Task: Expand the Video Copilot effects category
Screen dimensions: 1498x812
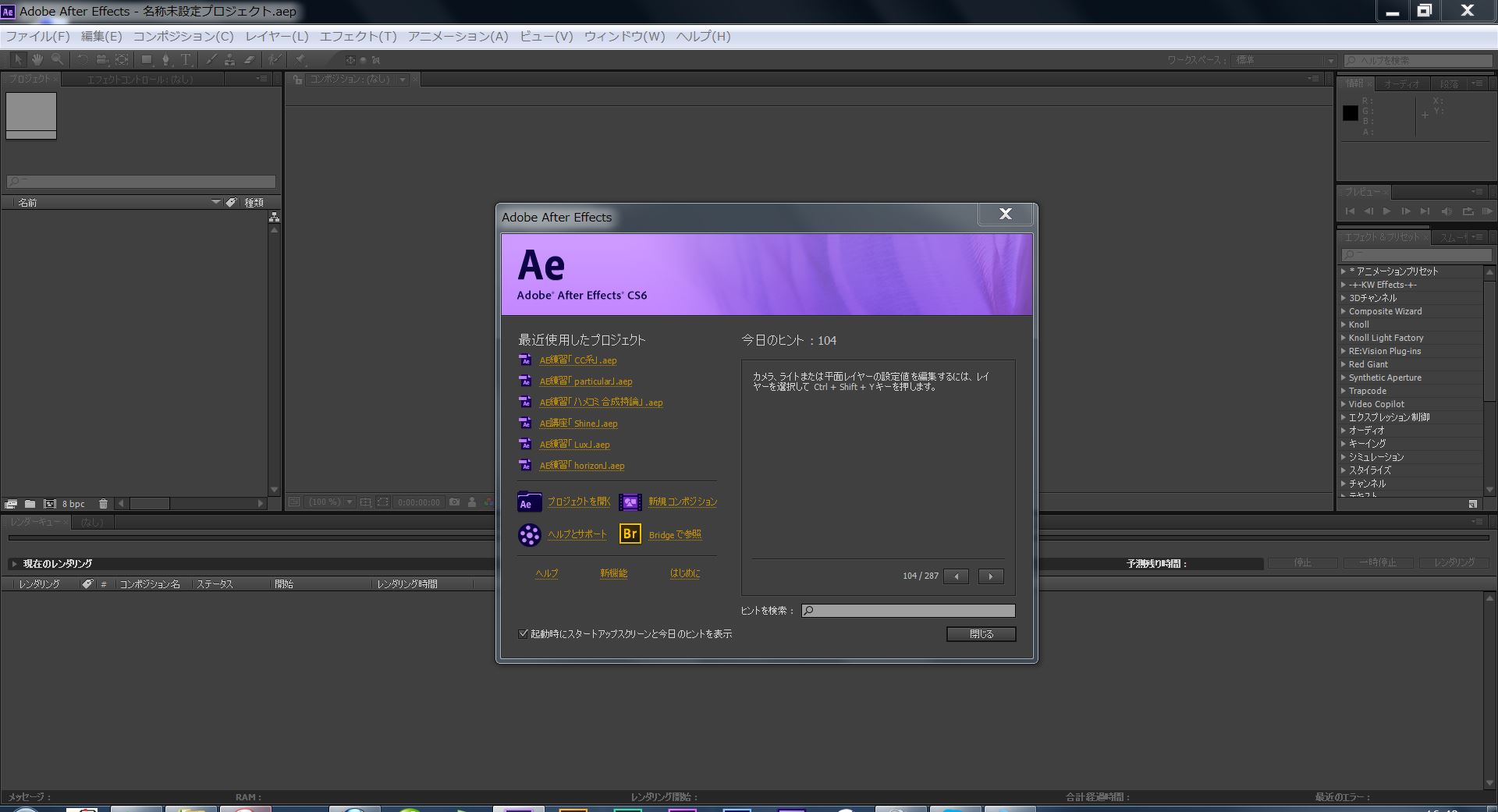Action: (1344, 404)
